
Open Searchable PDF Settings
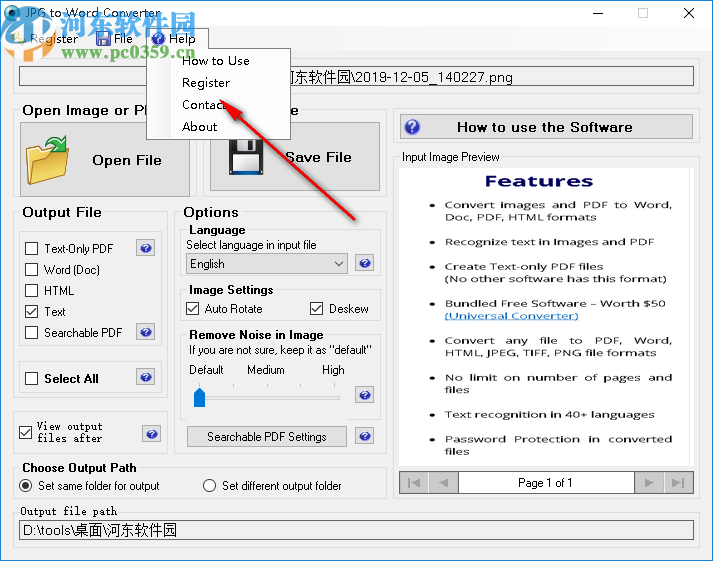coord(267,437)
